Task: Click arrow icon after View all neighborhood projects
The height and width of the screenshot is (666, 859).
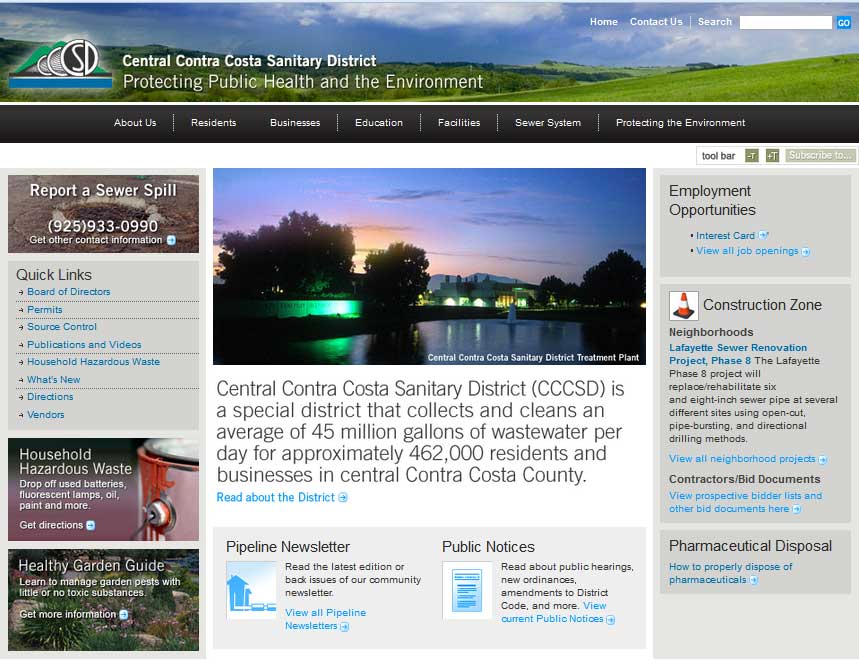Action: coord(823,460)
